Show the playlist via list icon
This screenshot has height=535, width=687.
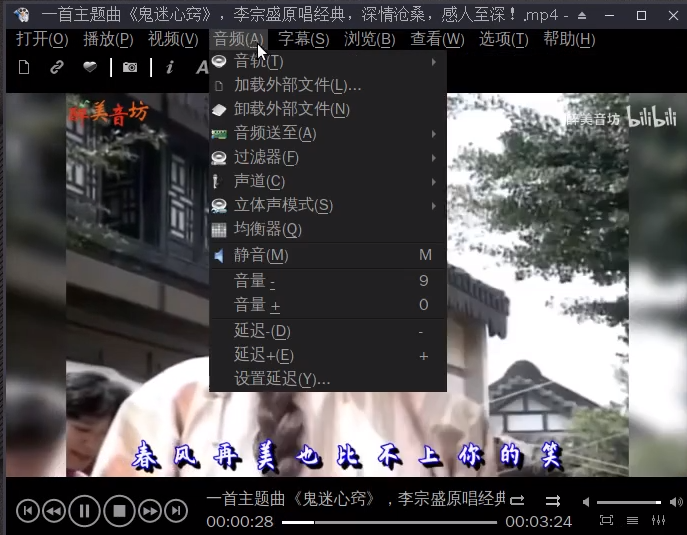(632, 520)
